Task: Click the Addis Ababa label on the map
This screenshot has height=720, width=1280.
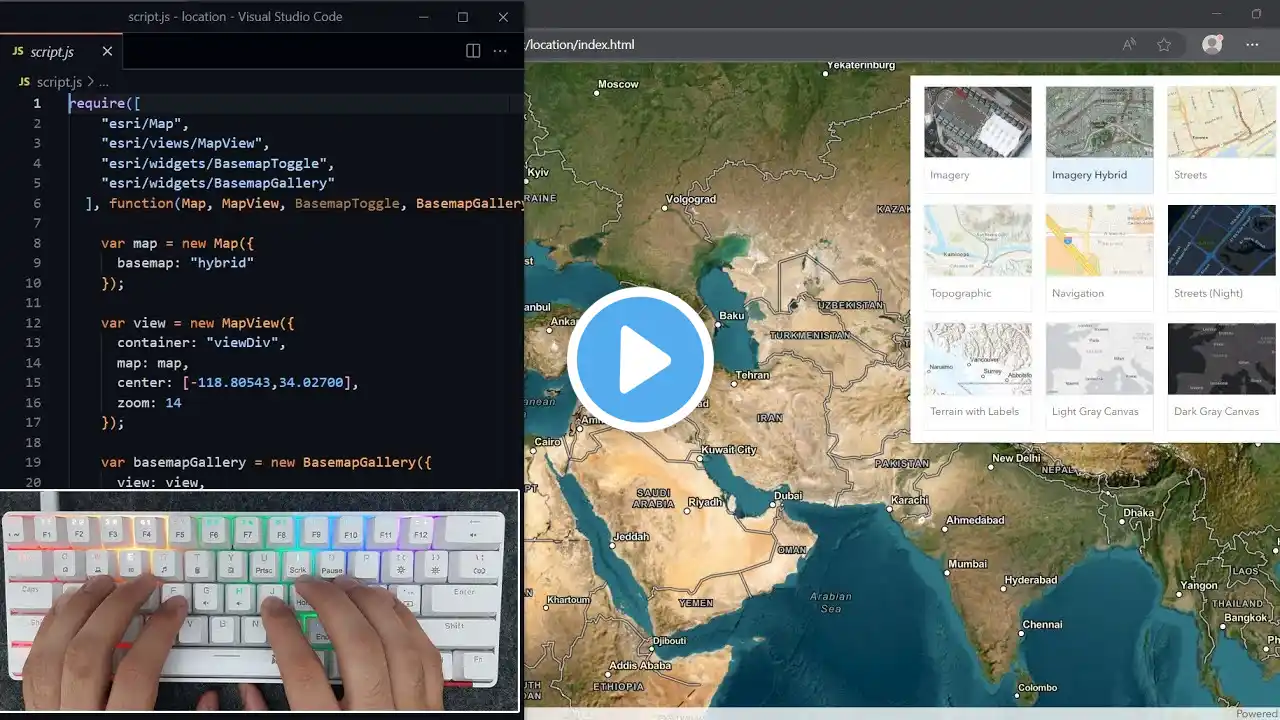Action: 640,666
